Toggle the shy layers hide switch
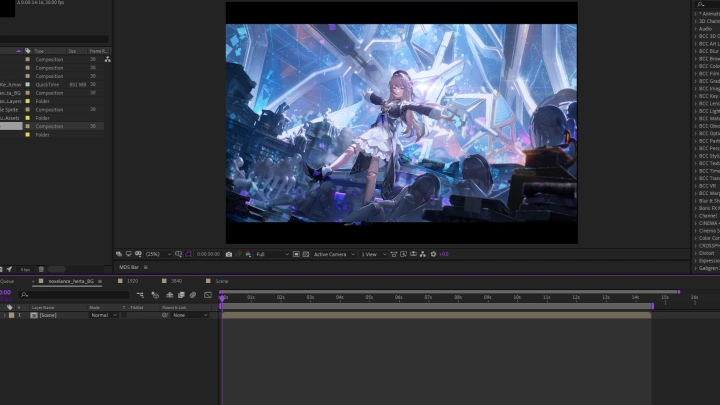The image size is (720, 405). [169, 295]
